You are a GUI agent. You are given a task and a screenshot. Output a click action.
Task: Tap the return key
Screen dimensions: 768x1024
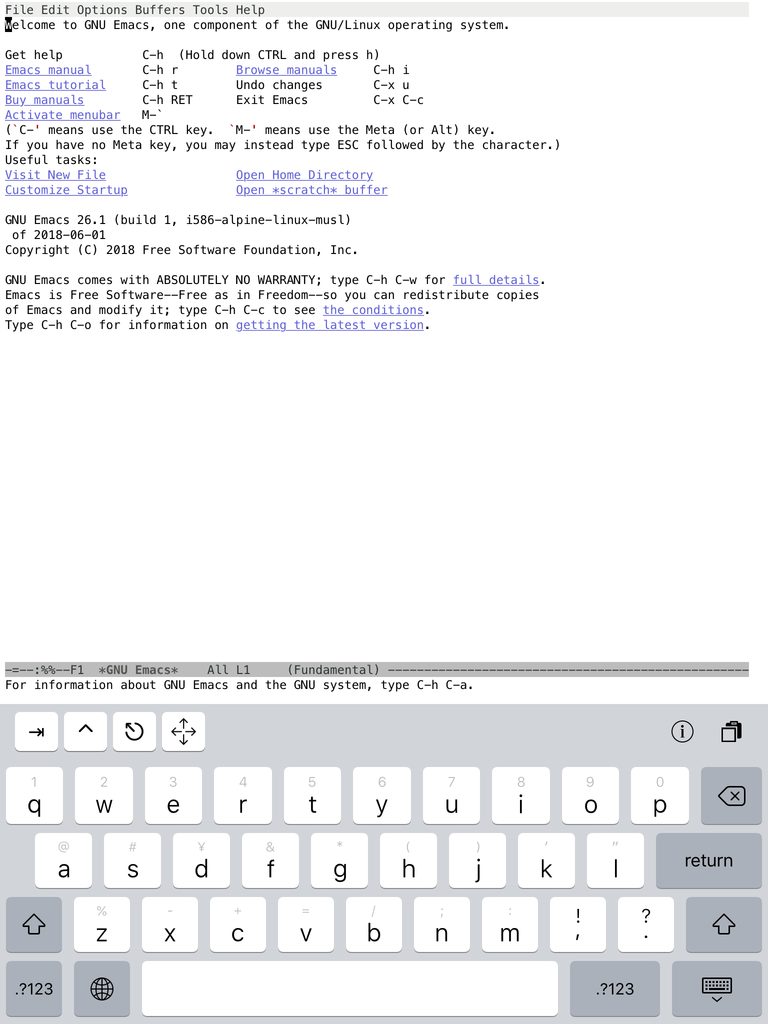tap(709, 861)
